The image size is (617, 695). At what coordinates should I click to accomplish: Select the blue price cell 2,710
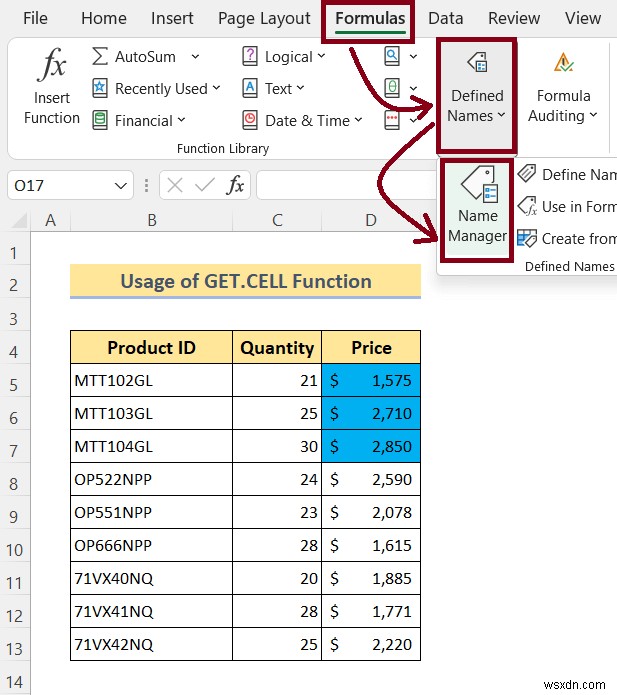pos(371,413)
